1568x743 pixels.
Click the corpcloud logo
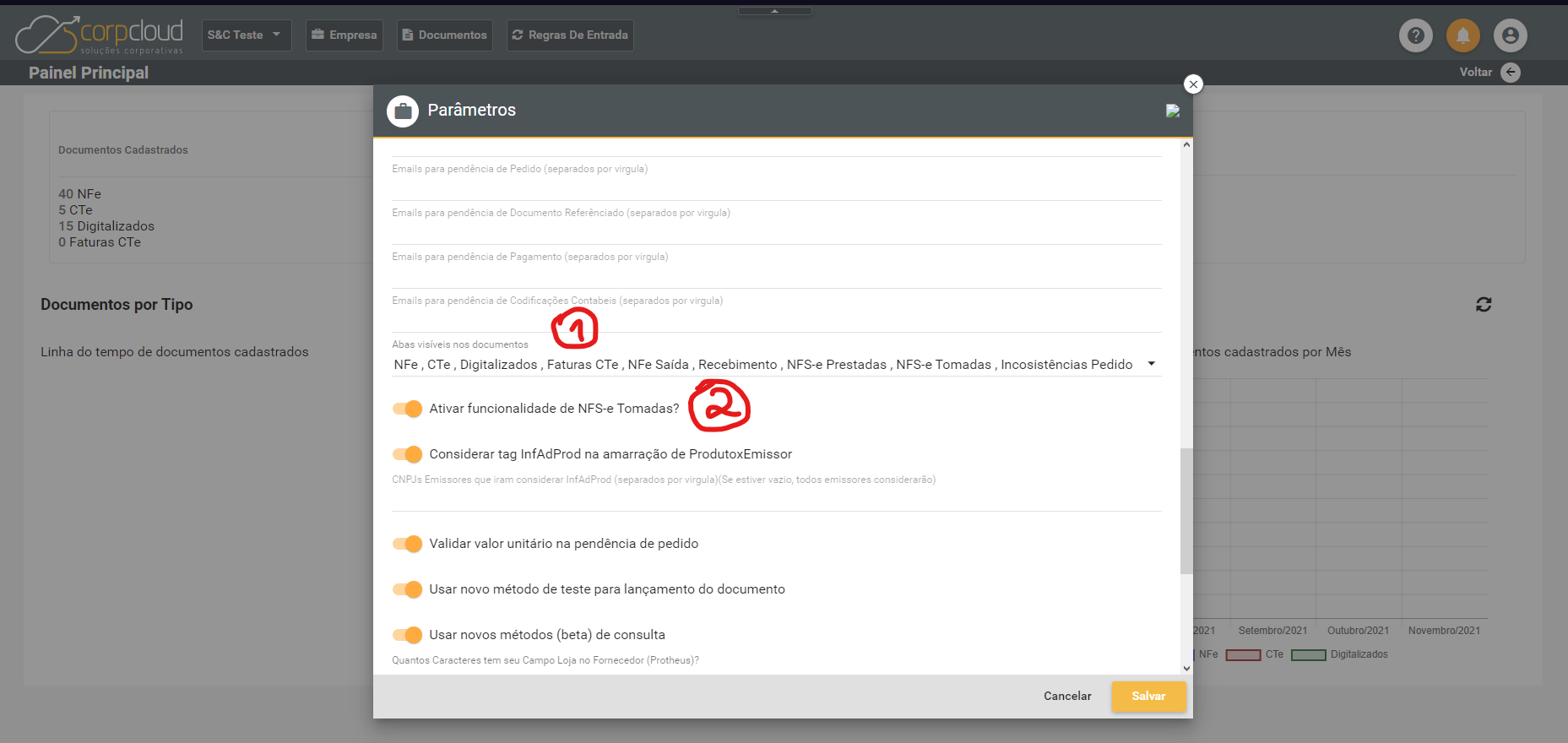[100, 35]
